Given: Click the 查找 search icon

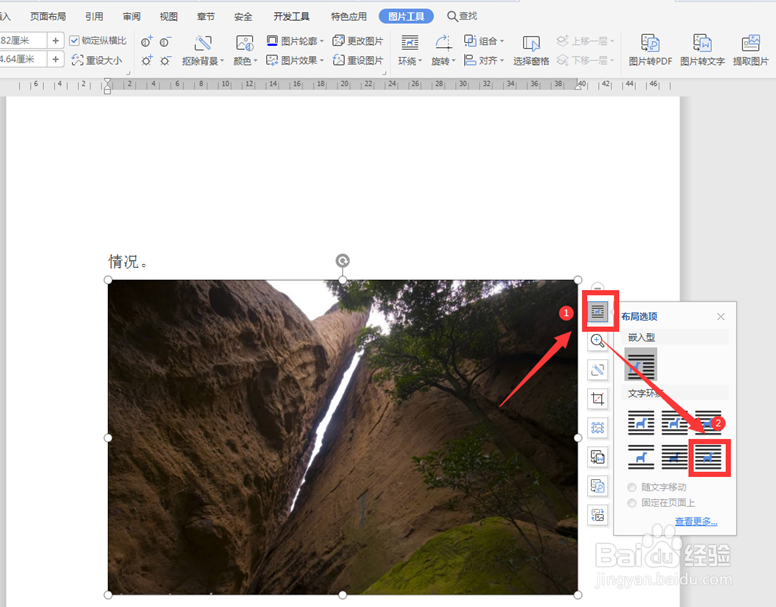Looking at the screenshot, I should [452, 16].
